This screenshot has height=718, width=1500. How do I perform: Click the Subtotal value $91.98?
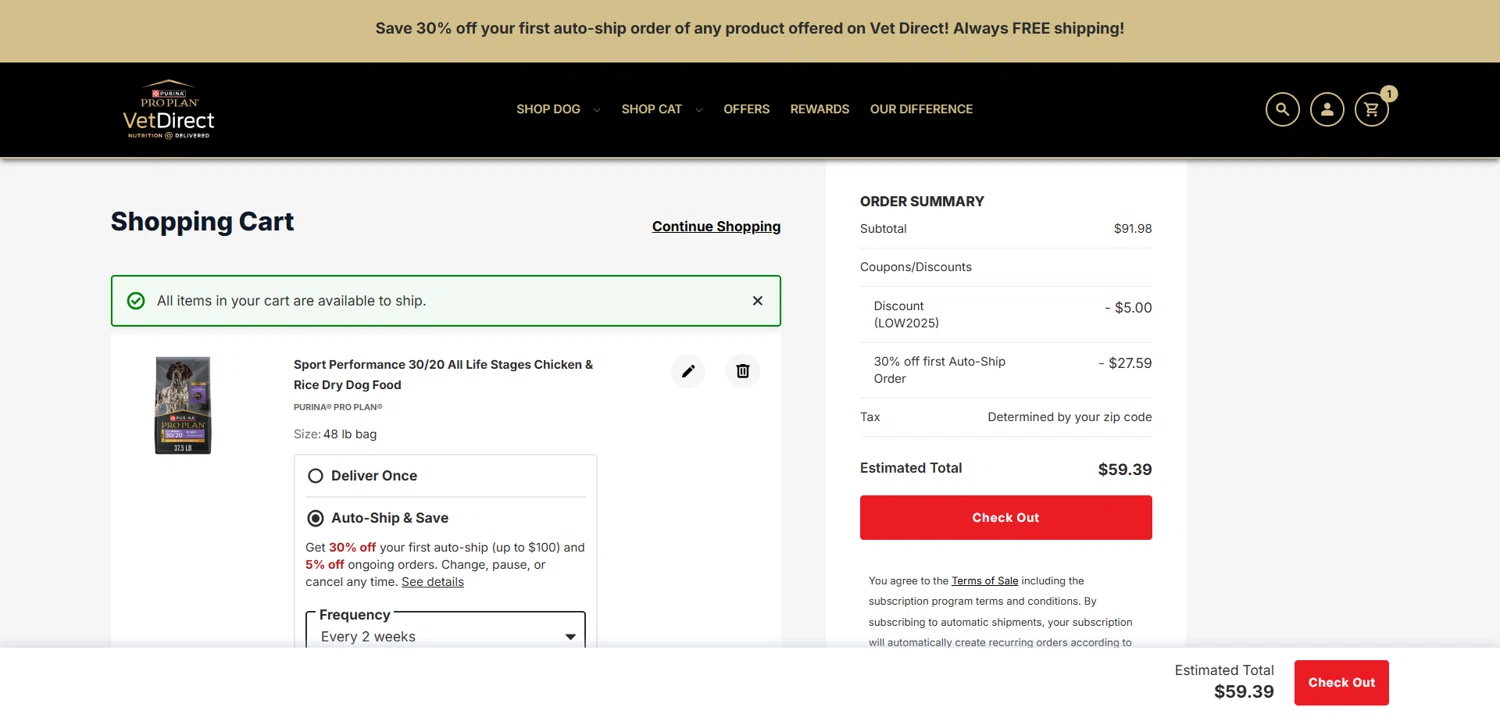[1133, 229]
